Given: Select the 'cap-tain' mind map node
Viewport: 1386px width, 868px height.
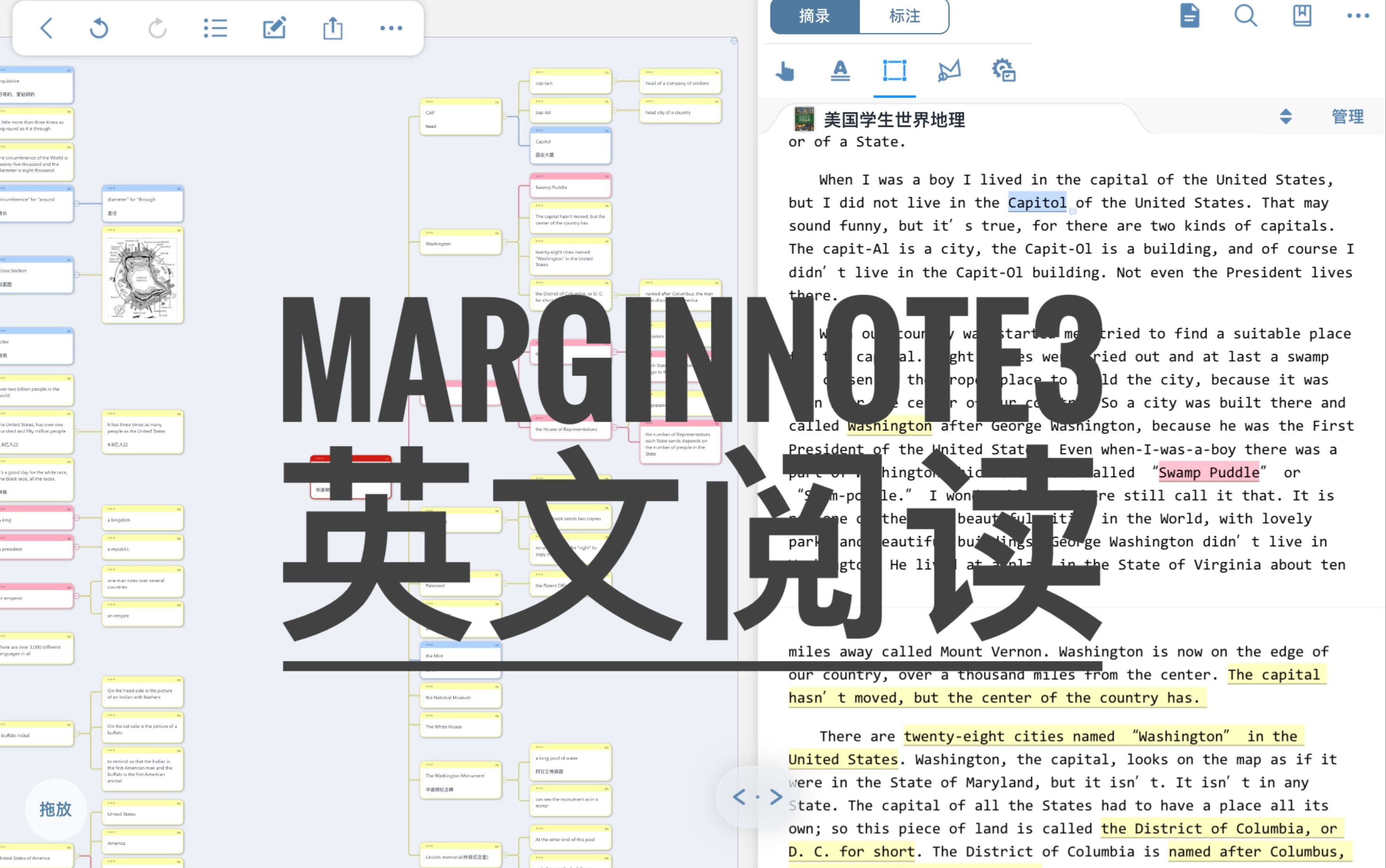Looking at the screenshot, I should [x=570, y=81].
